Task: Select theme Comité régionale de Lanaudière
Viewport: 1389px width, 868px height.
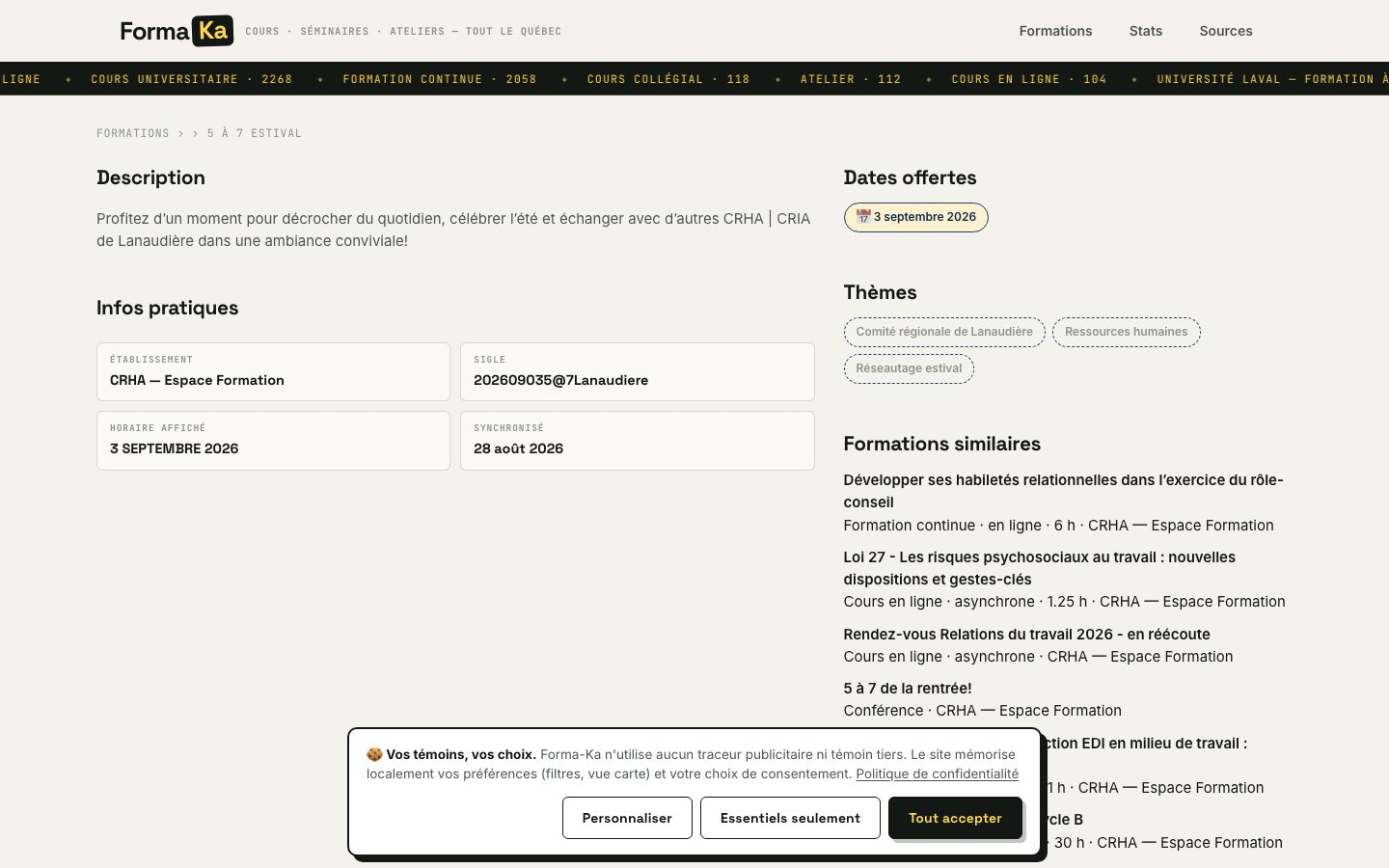Action: [x=944, y=332]
